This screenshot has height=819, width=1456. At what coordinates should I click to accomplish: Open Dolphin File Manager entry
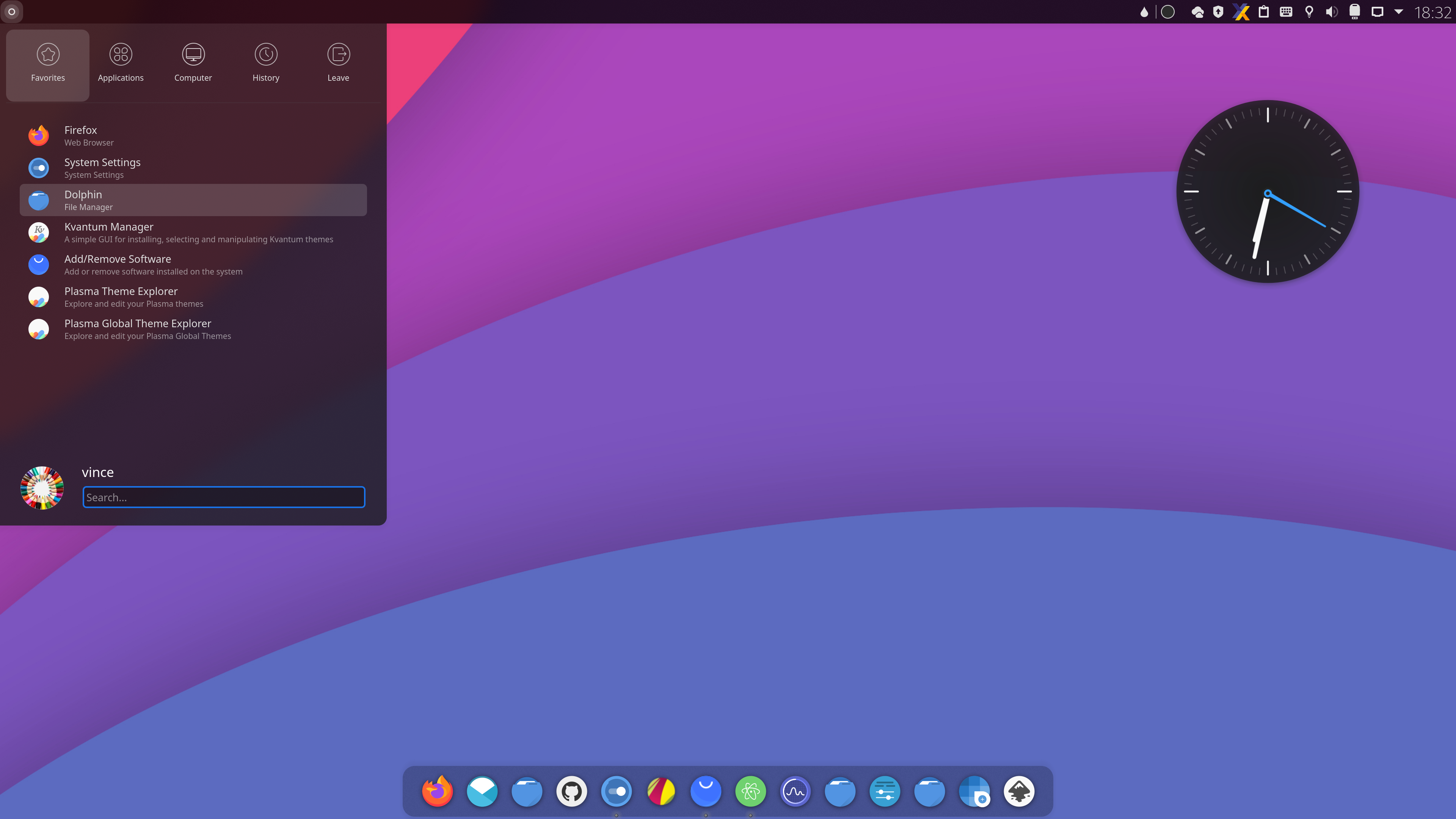pos(193,200)
